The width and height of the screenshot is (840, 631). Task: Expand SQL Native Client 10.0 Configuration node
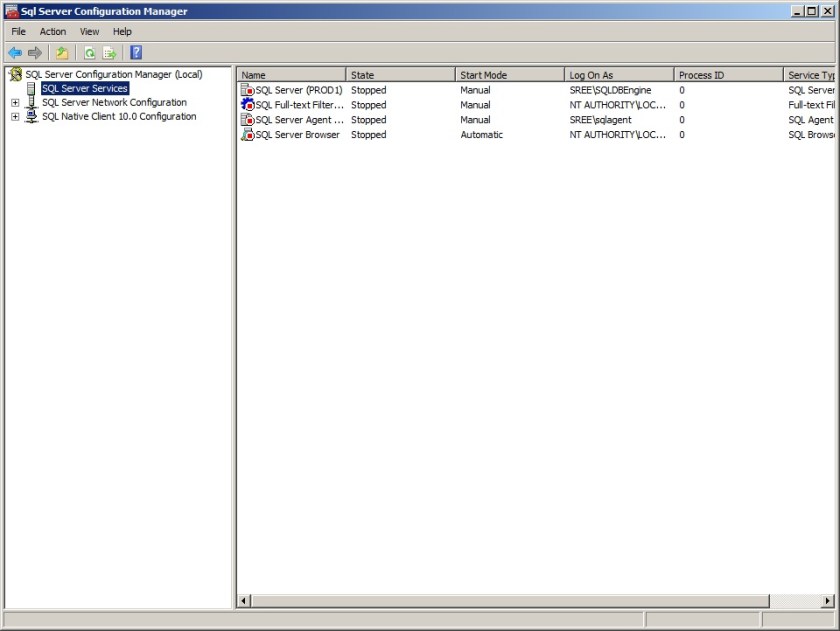pos(15,117)
